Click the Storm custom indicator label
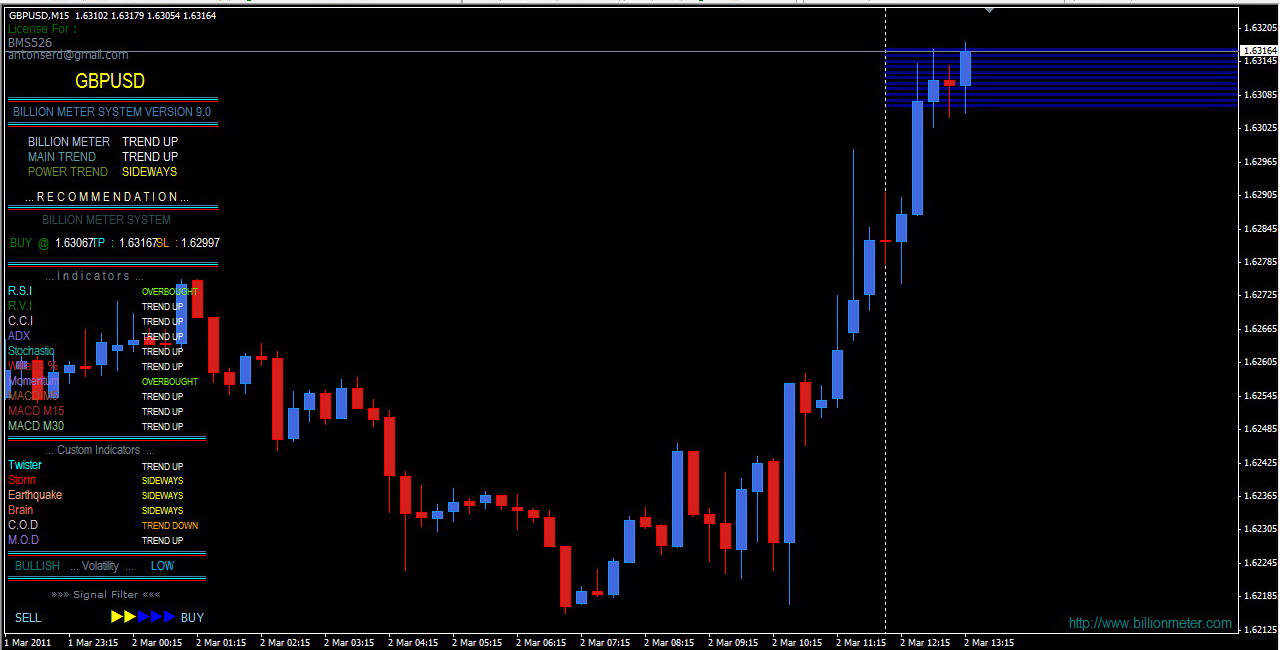Screen dimensions: 1280x650 pyautogui.click(x=22, y=480)
